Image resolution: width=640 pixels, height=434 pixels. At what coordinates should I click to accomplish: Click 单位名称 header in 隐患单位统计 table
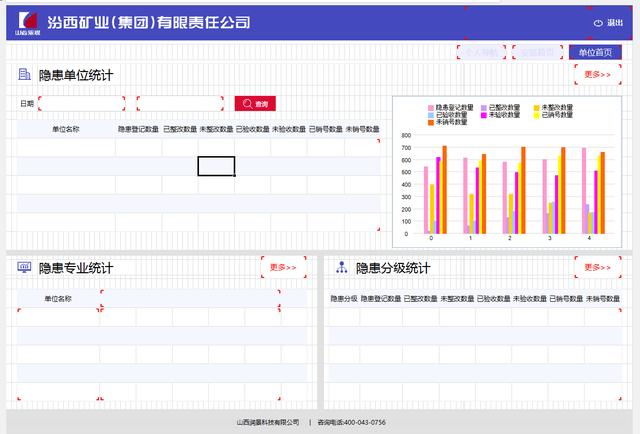[x=66, y=129]
